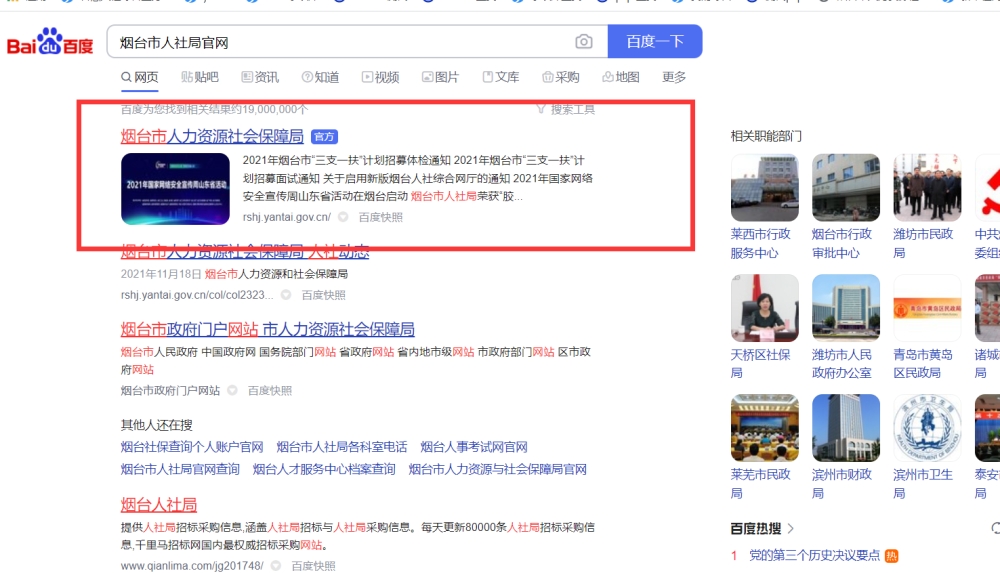
Task: Click 热 badge on first hot search
Action: pos(892,556)
